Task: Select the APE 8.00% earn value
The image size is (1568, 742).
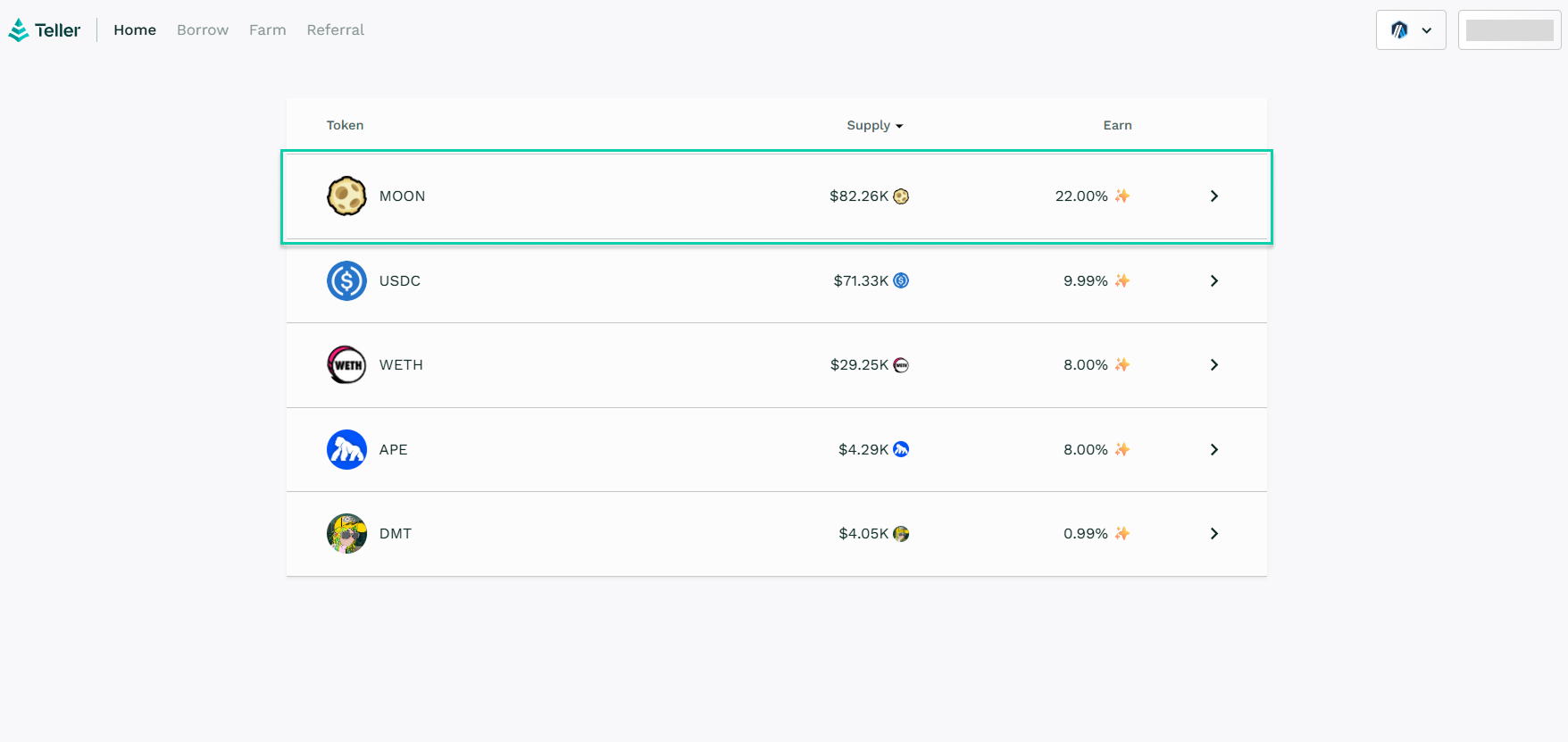Action: tap(1085, 450)
